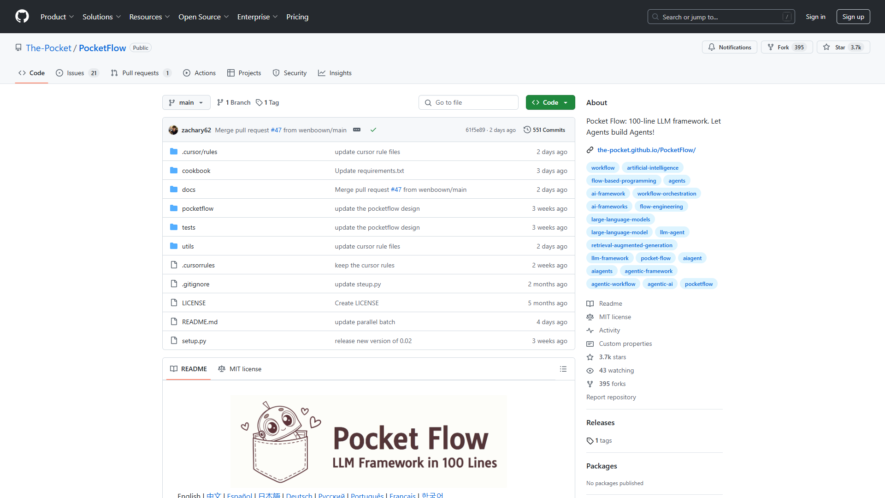Select the MIT license tab
Image resolution: width=885 pixels, height=498 pixels.
pyautogui.click(x=240, y=369)
